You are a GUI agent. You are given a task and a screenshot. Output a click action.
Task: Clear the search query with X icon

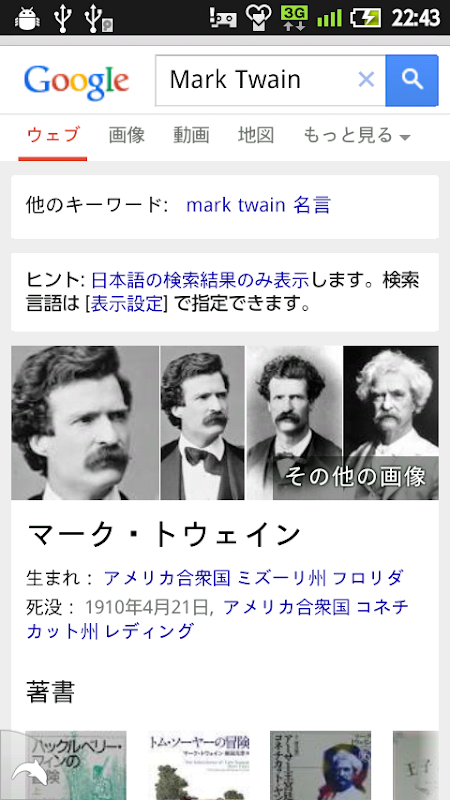point(366,80)
